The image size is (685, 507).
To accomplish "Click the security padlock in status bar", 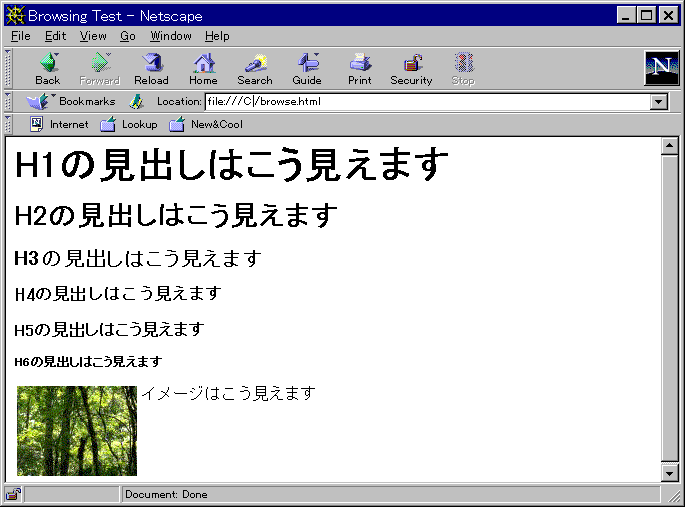I will point(13,494).
